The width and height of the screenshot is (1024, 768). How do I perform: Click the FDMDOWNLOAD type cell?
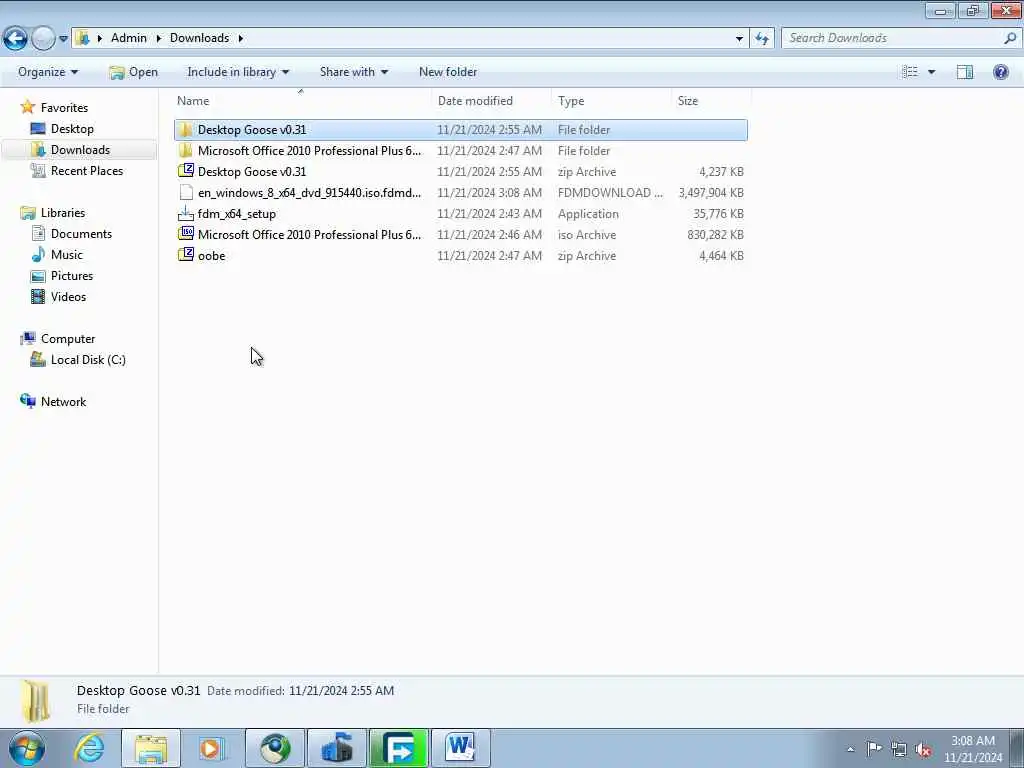[x=610, y=193]
